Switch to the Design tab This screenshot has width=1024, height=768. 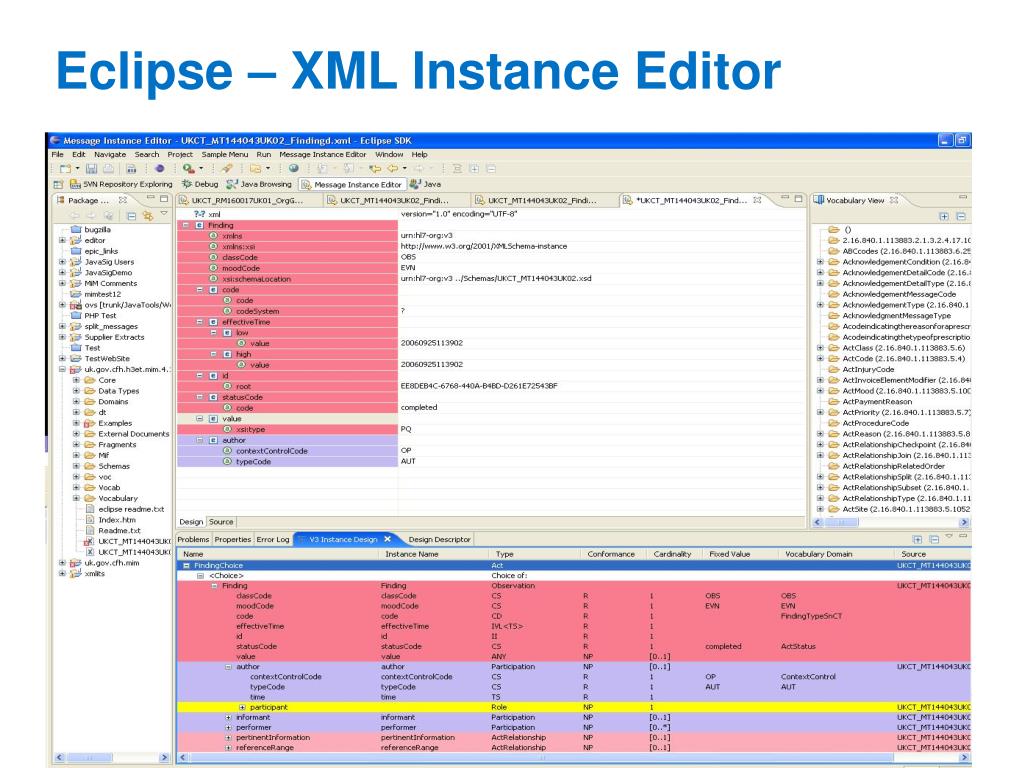191,522
